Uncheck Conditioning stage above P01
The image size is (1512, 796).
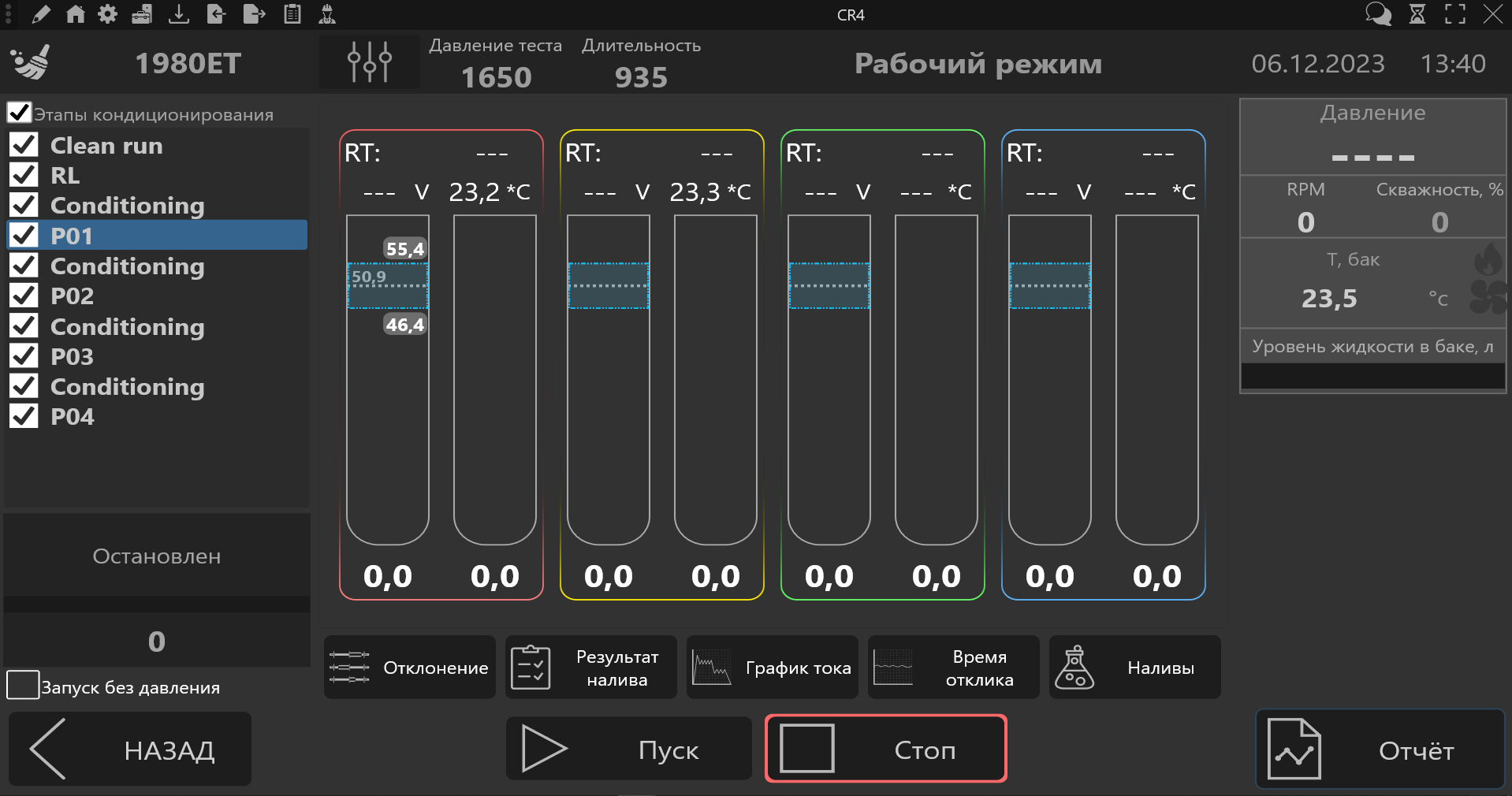point(24,205)
